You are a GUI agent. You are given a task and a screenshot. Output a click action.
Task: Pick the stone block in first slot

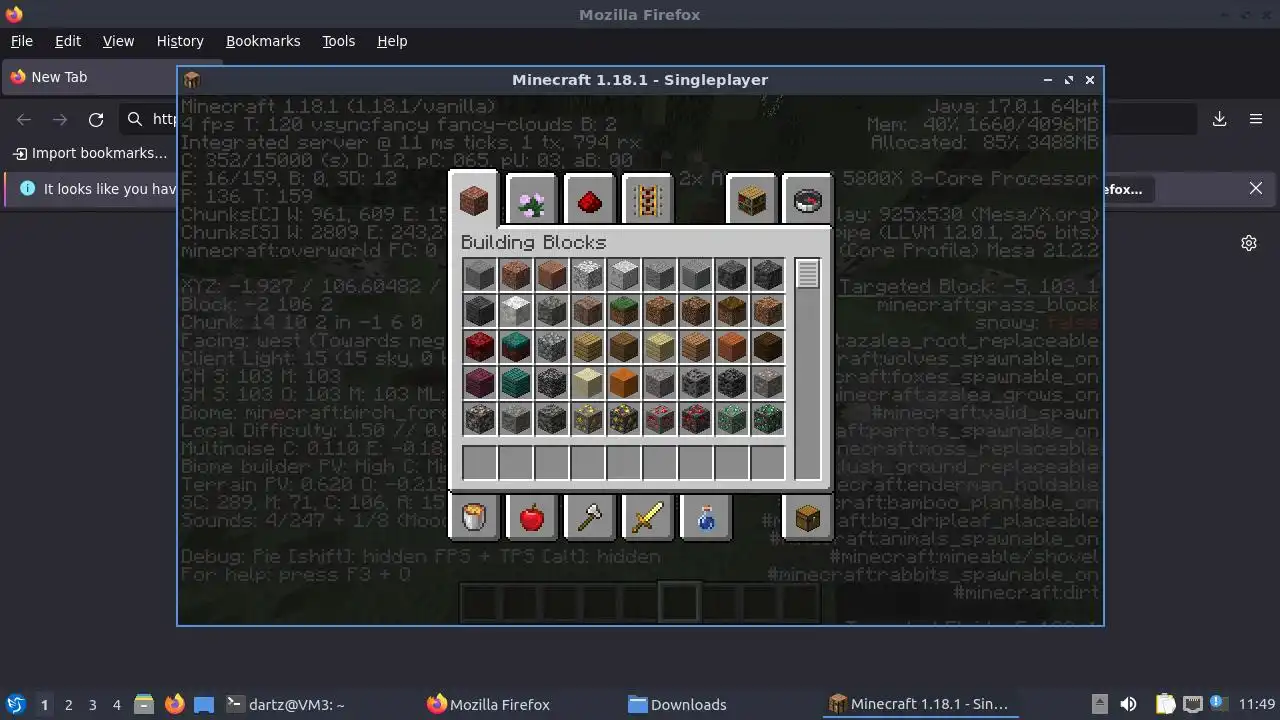[x=480, y=275]
